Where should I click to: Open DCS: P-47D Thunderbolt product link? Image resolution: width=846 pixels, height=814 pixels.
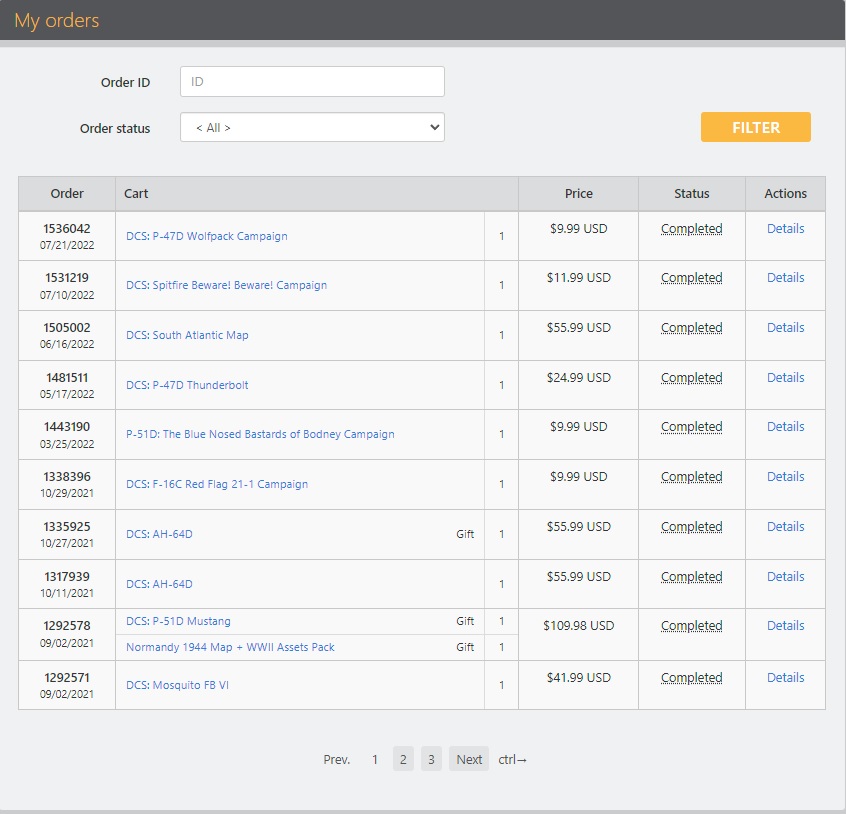click(x=187, y=385)
